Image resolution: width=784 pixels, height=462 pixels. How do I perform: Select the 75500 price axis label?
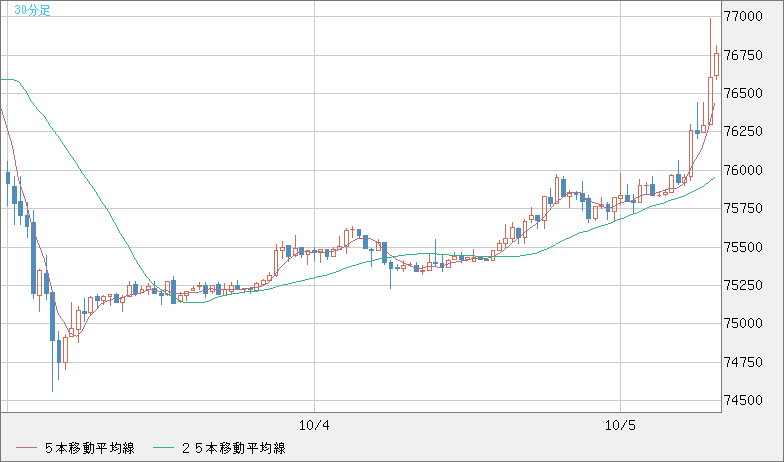point(744,247)
